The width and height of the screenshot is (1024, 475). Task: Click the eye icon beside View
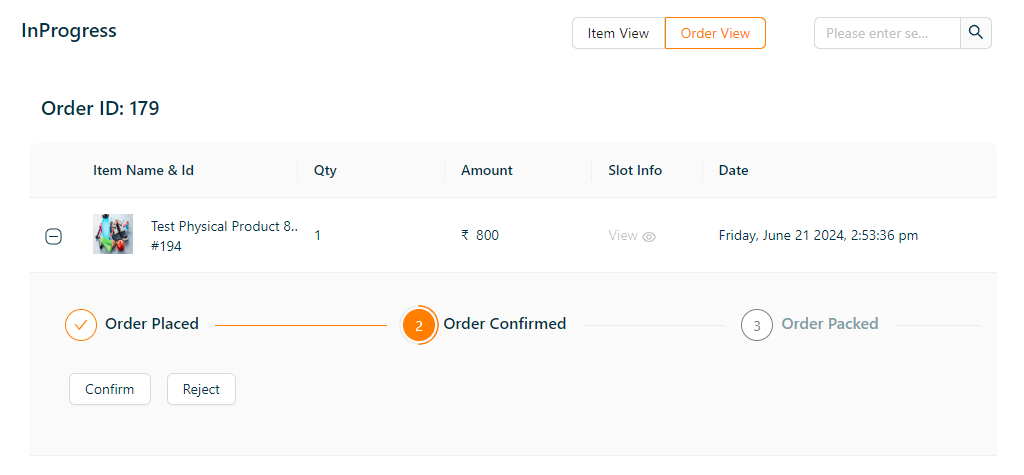[649, 237]
